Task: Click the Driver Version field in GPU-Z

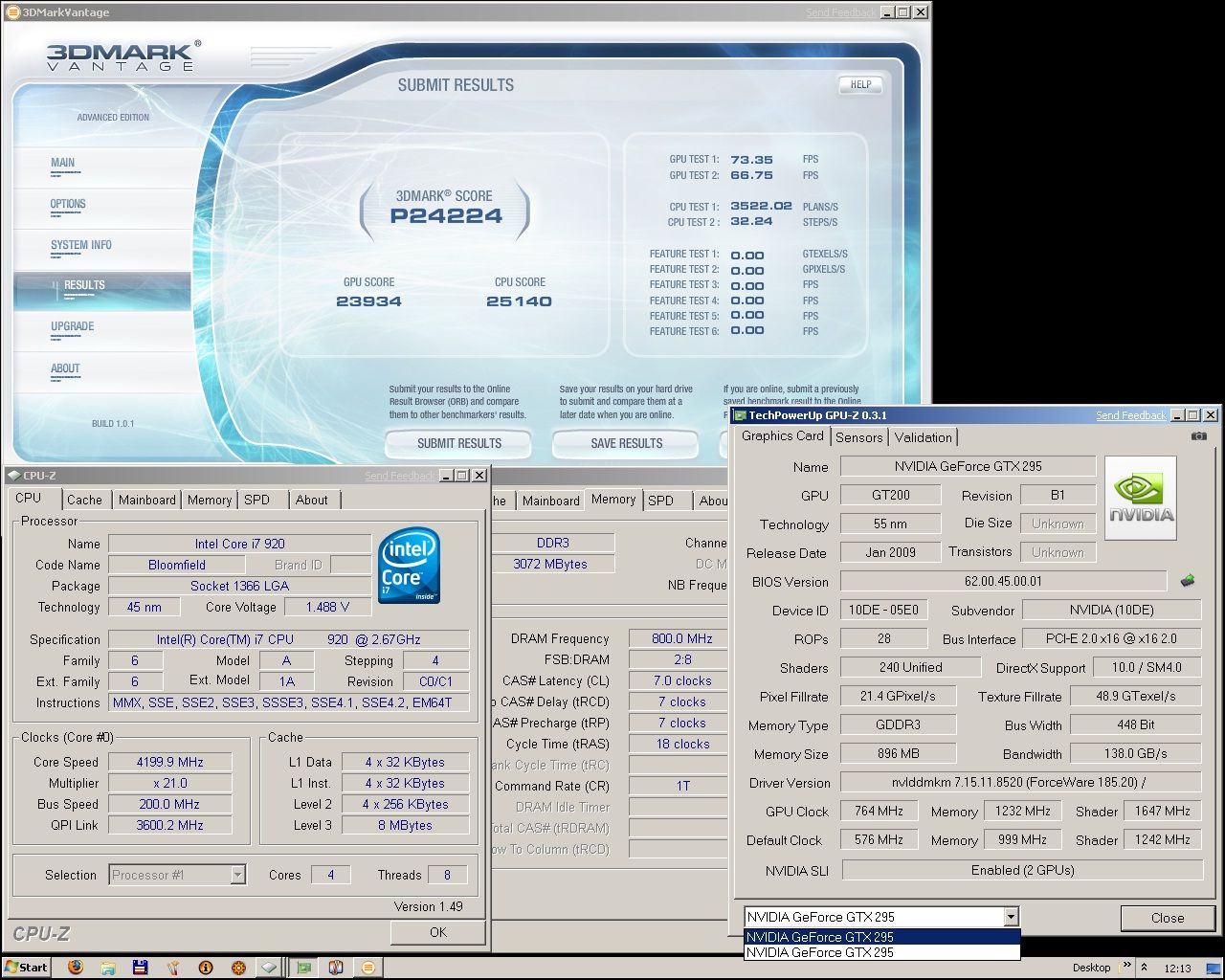Action: pos(1020,782)
